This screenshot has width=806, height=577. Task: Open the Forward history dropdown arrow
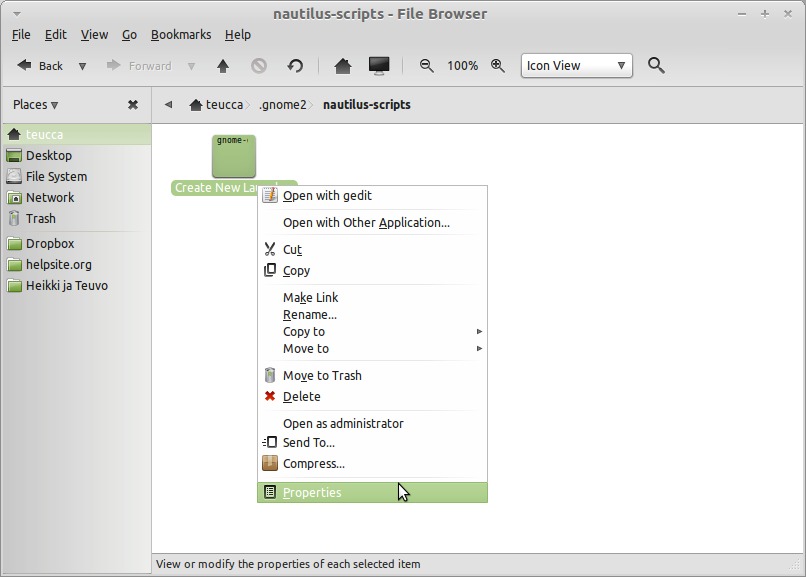(191, 66)
